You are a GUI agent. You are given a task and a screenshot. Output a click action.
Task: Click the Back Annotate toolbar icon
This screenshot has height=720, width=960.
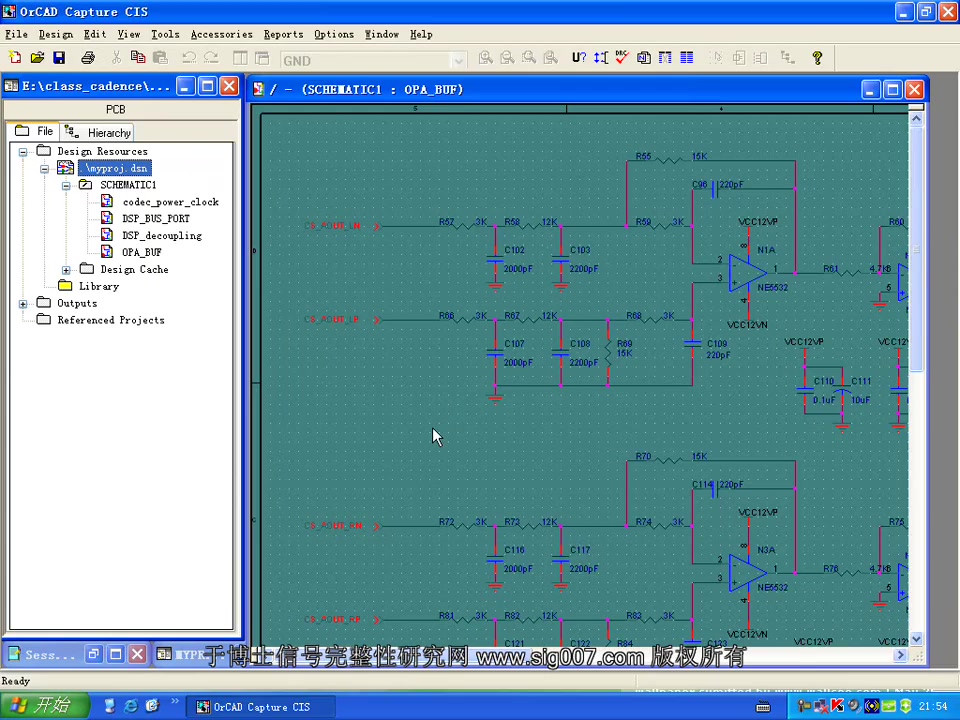[x=601, y=58]
